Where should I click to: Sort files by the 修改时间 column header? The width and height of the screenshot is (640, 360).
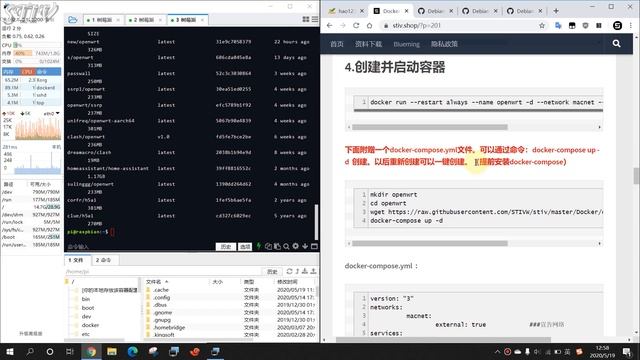[294, 282]
